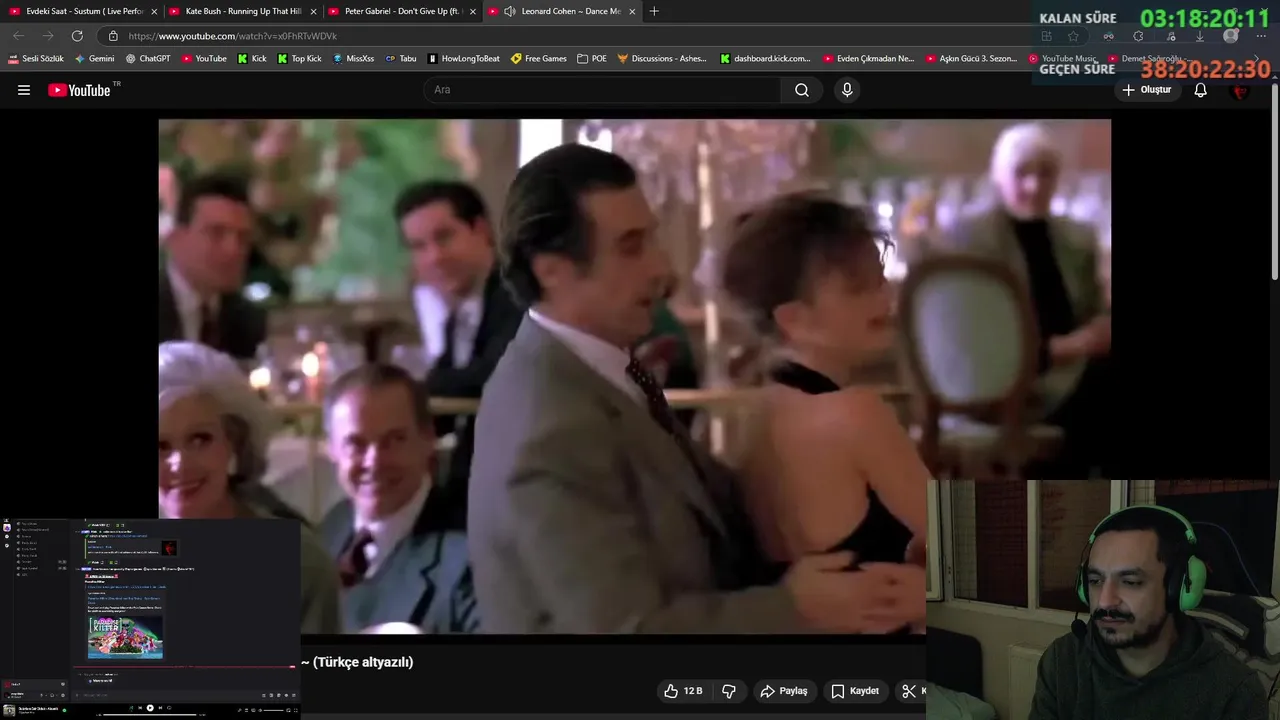Open the Discussions - Ashes bookmark
Screen dimensions: 1280x720
[662, 59]
